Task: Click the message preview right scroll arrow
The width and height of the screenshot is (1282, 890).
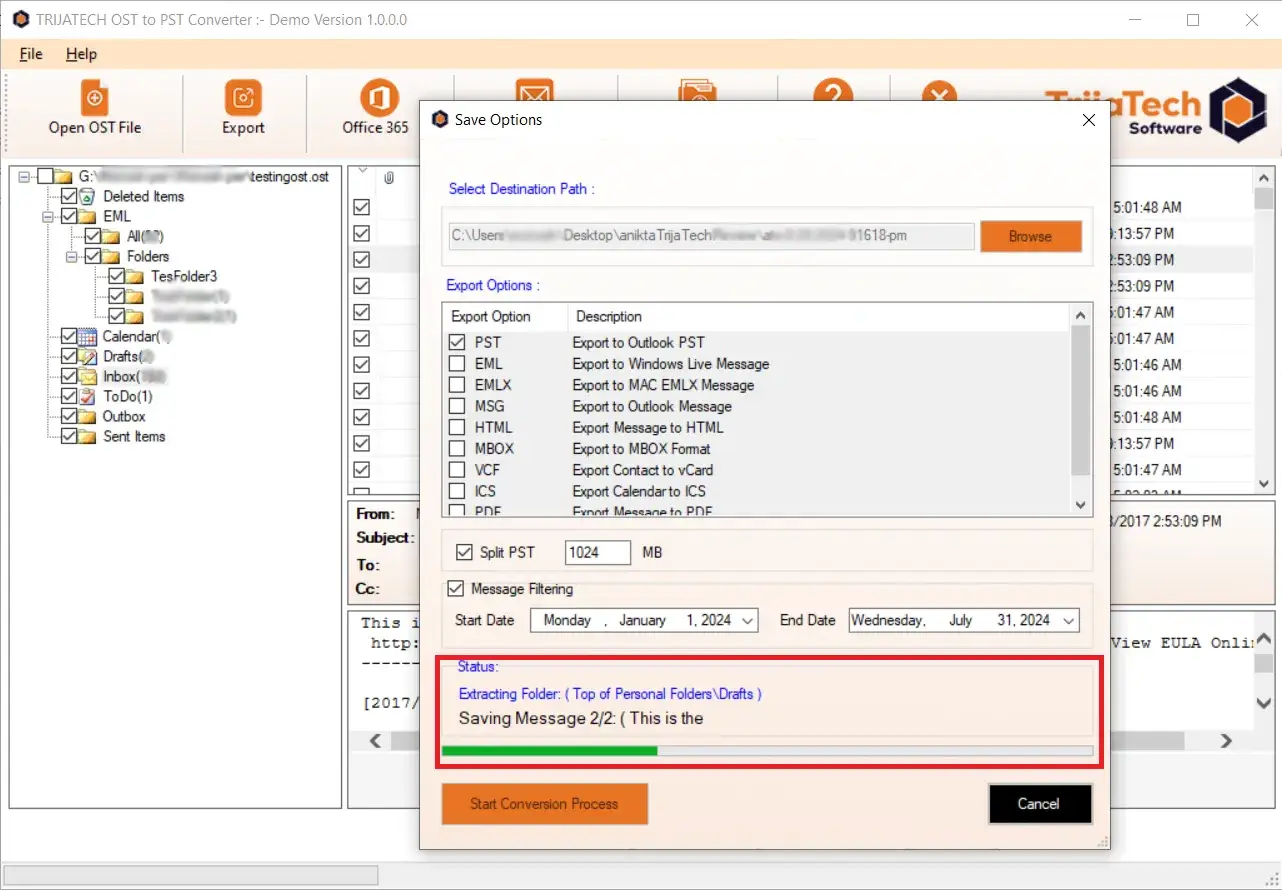Action: 1227,741
